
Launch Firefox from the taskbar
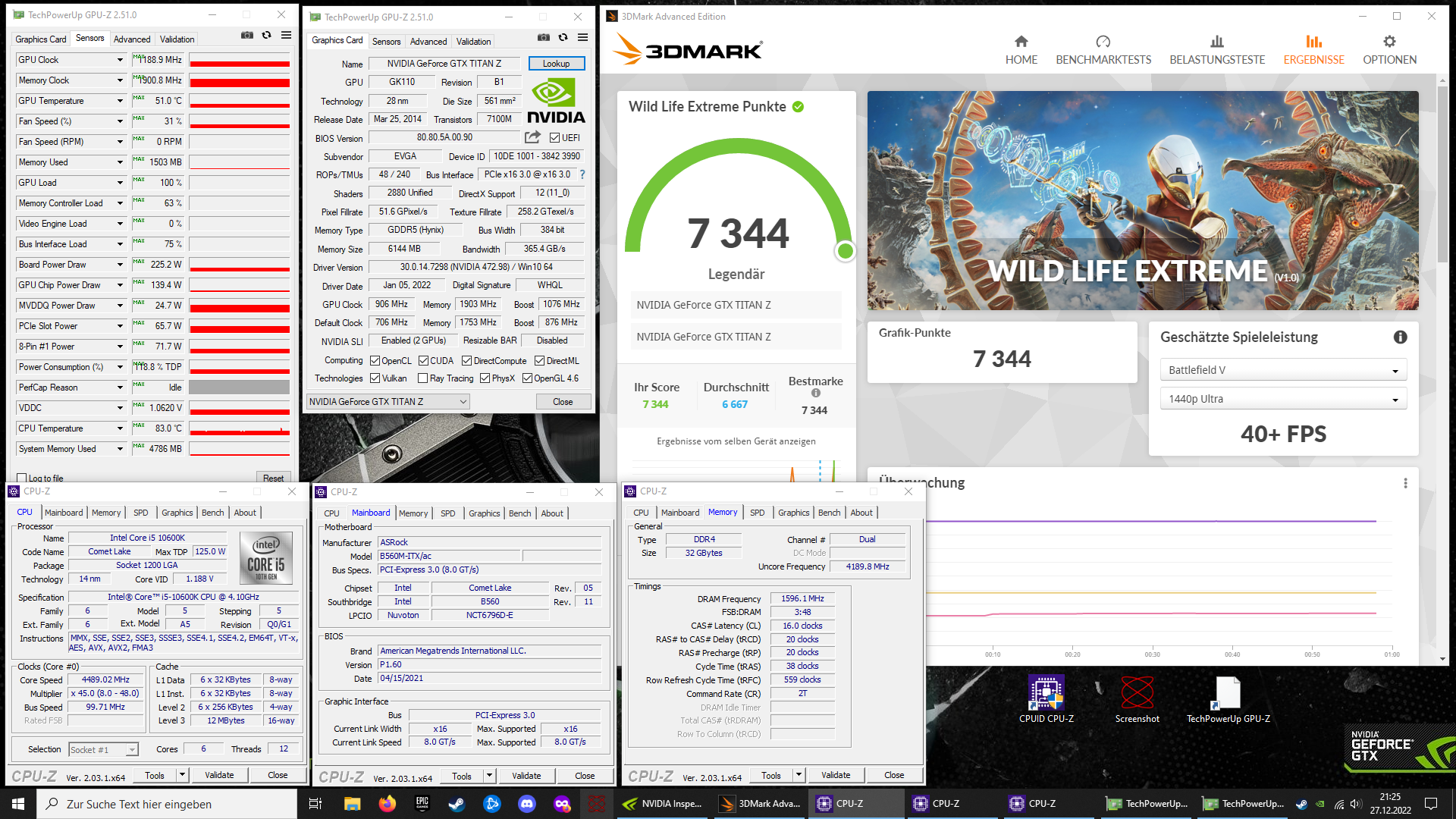pos(388,804)
